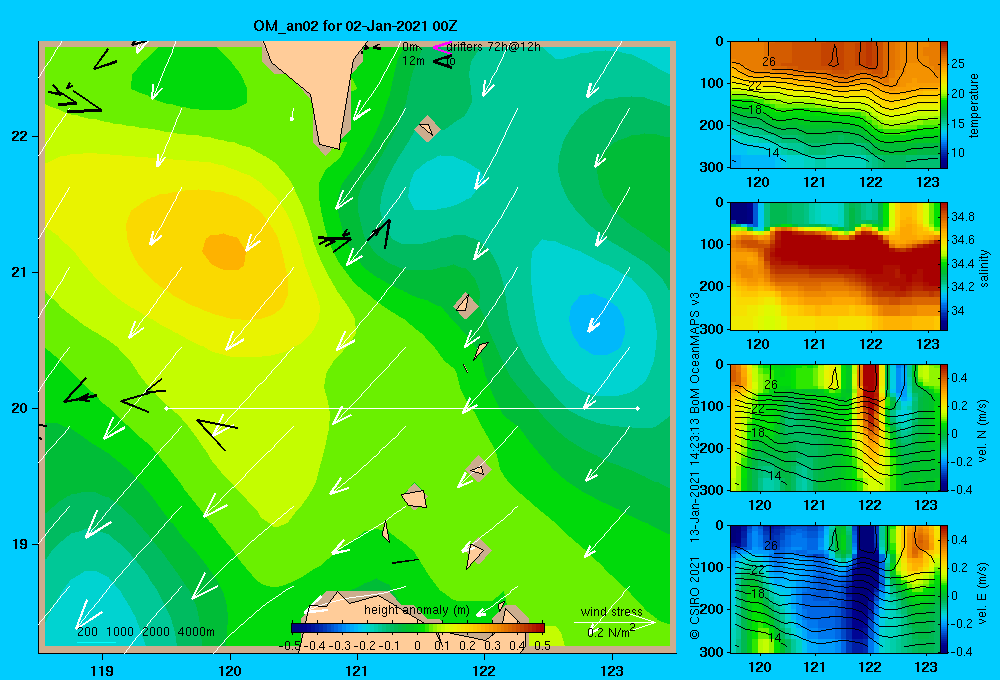Click the longitude 123 tick label on main map
Image resolution: width=1000 pixels, height=680 pixels.
(612, 670)
